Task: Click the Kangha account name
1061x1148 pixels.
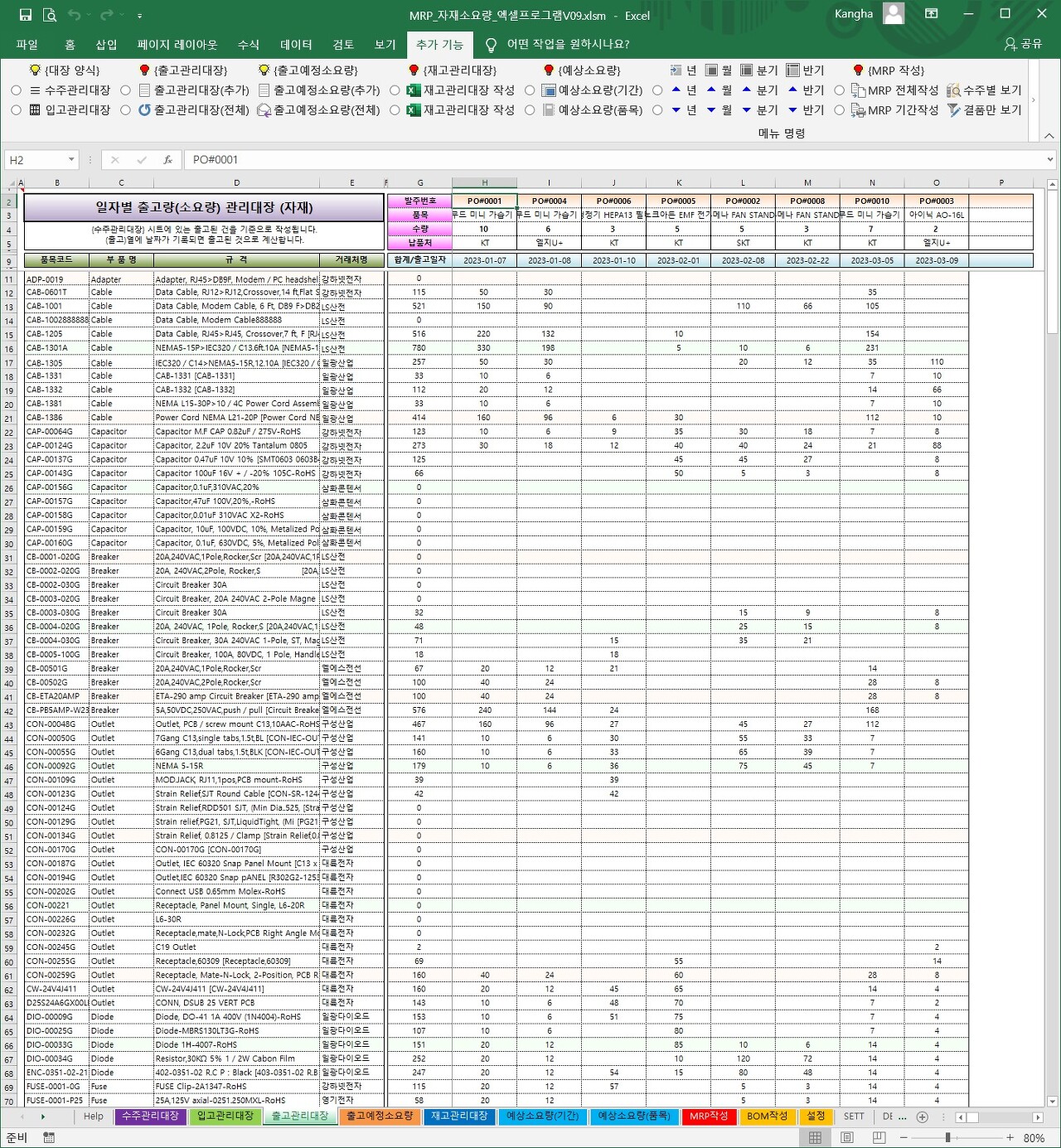Action: 853,14
